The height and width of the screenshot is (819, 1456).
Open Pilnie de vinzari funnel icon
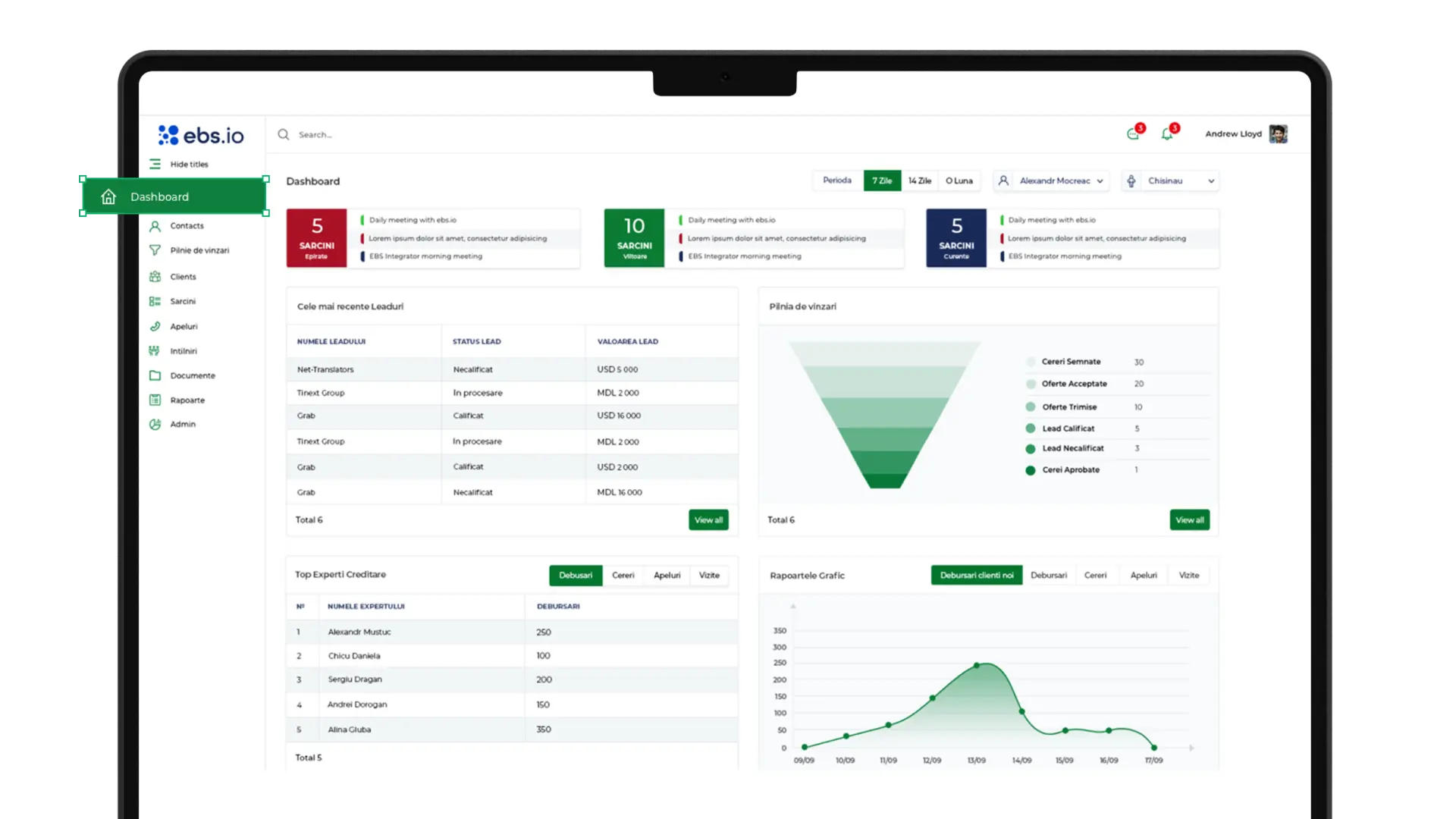tap(155, 250)
